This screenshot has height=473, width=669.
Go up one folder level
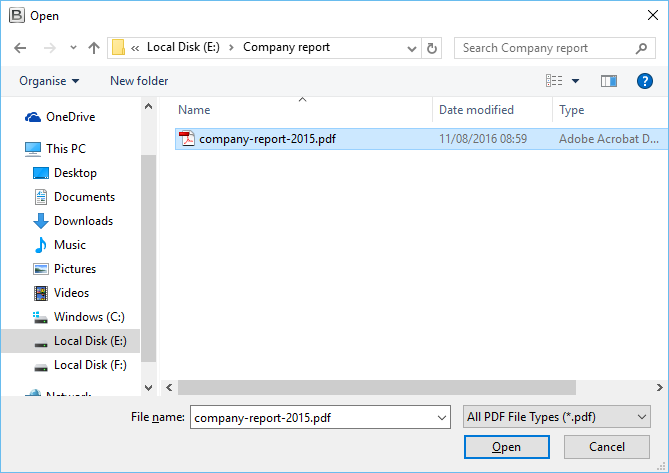click(94, 47)
